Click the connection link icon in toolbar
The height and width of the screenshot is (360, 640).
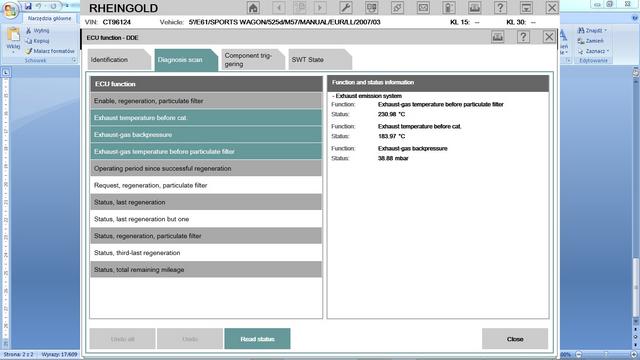click(x=398, y=8)
